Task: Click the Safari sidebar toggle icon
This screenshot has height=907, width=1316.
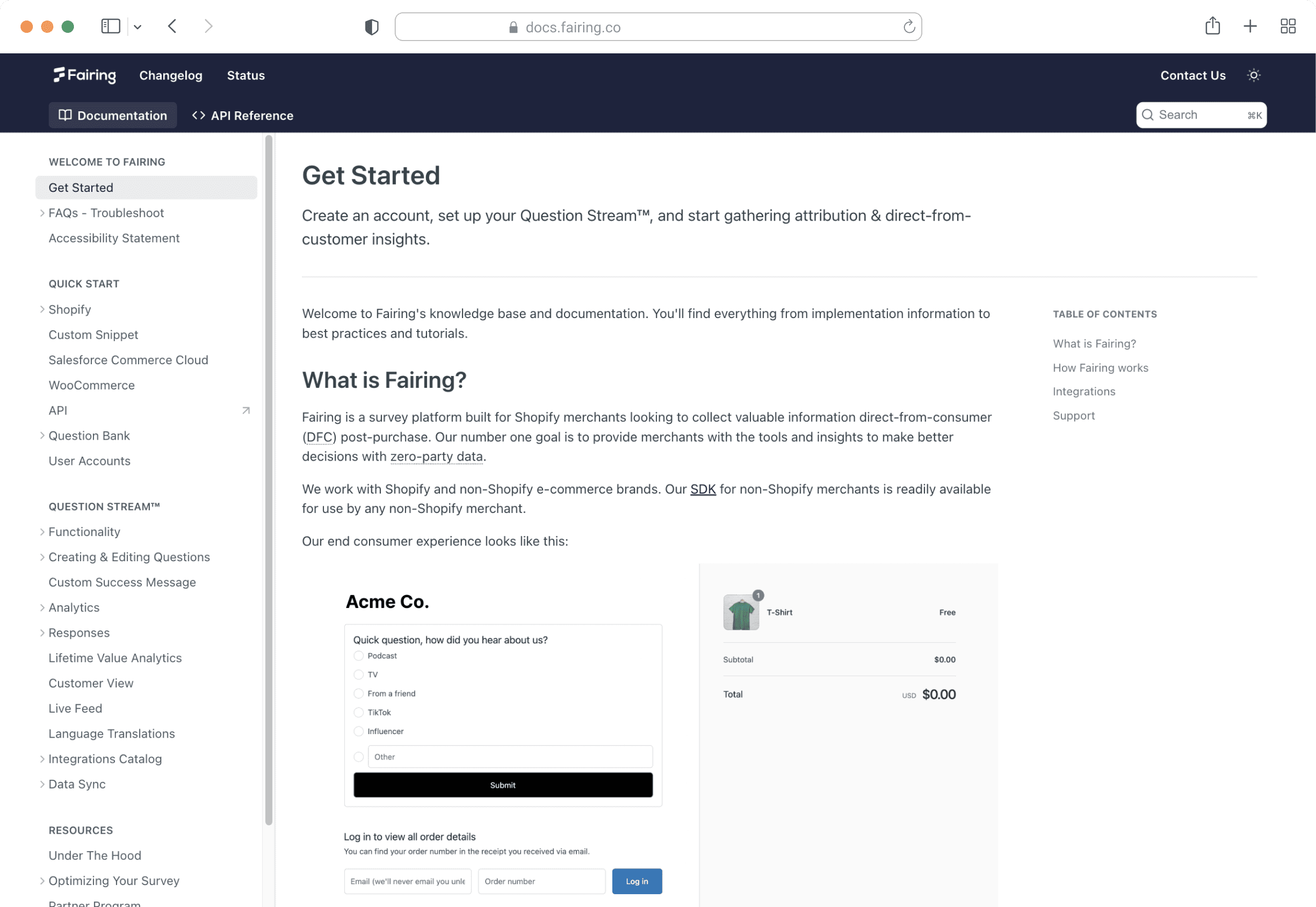Action: [110, 26]
